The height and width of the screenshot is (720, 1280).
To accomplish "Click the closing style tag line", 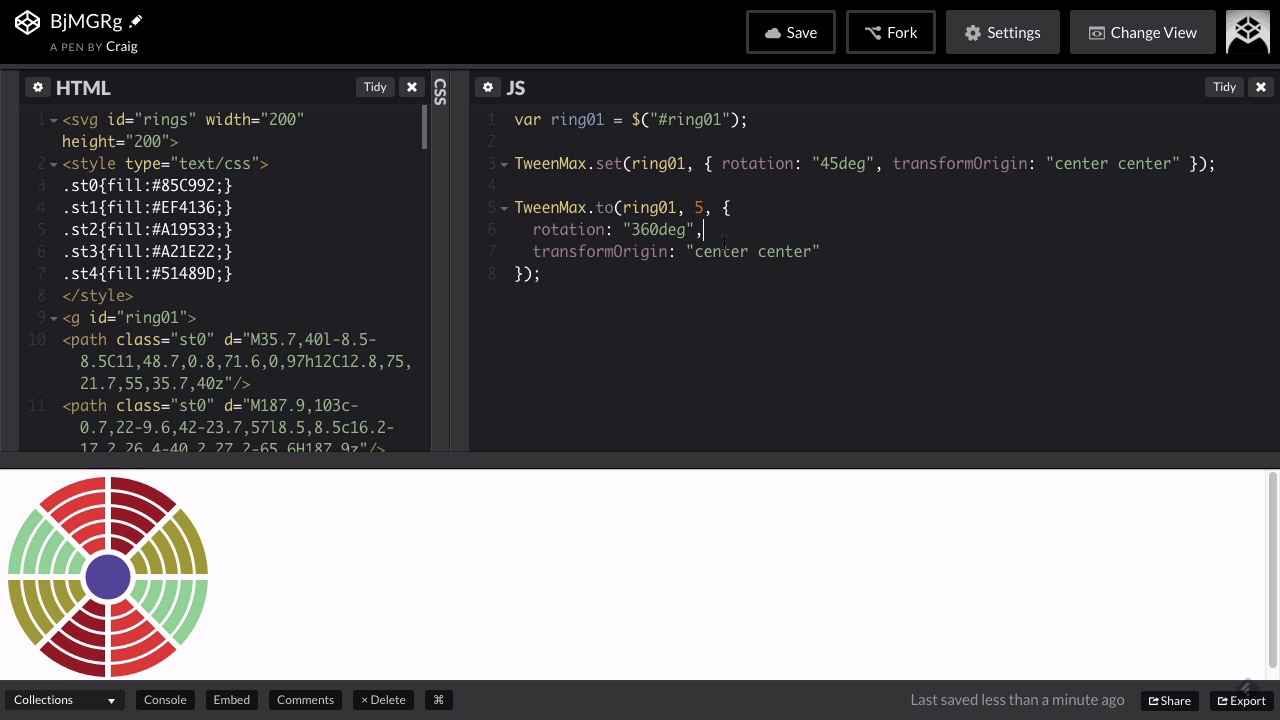I will tap(97, 295).
